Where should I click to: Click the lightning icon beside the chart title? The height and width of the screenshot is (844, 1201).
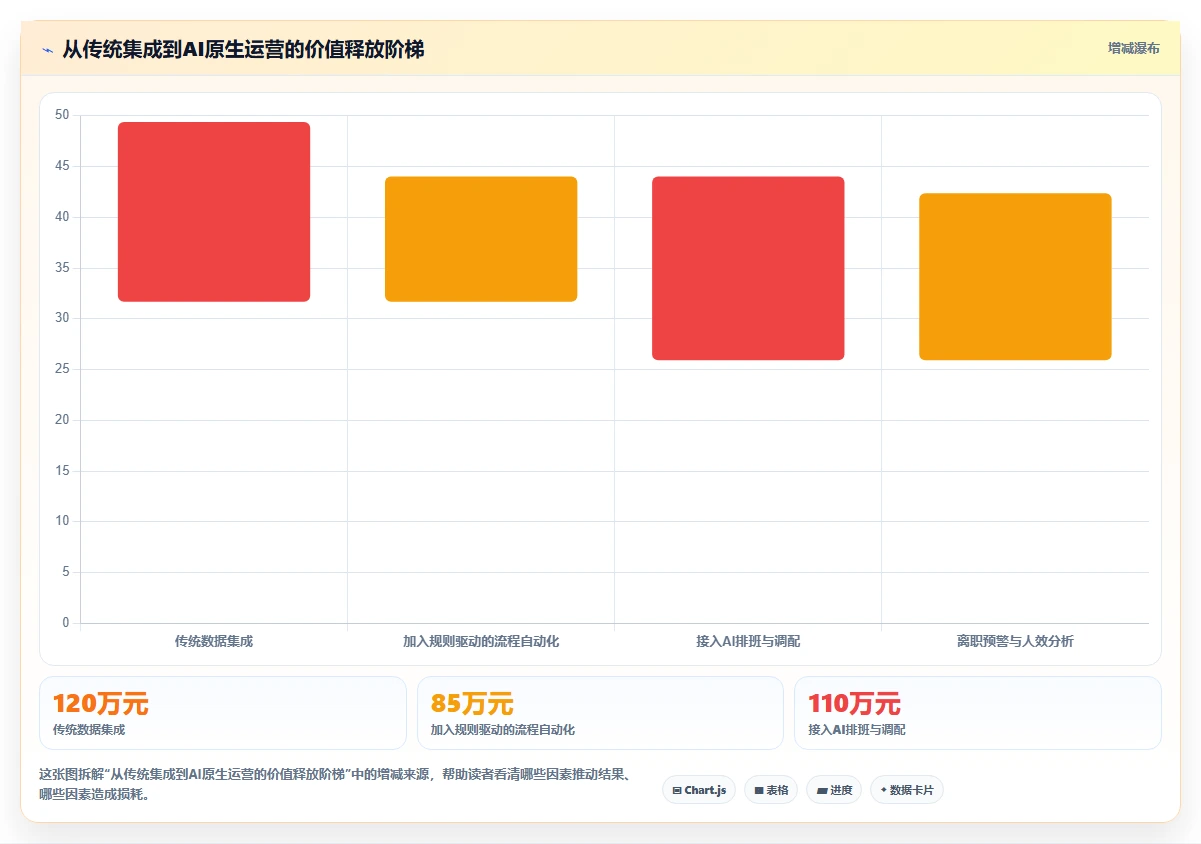[47, 49]
